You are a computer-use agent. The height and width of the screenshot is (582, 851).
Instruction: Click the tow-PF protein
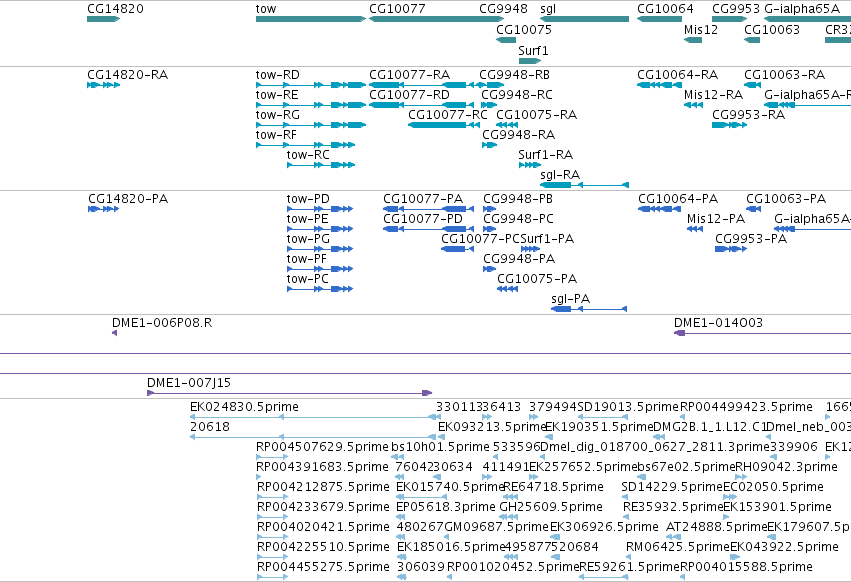(x=320, y=269)
